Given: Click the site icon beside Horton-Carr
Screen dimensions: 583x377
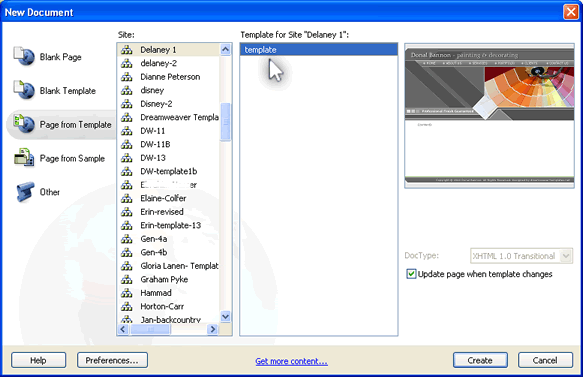Looking at the screenshot, I should [x=127, y=306].
